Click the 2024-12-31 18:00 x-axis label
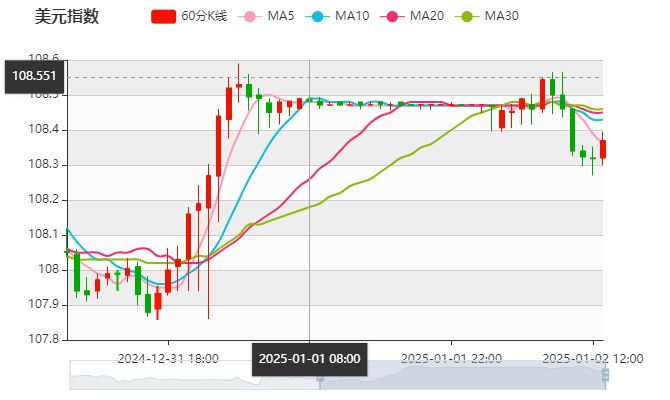Screen dimensions: 670x400 click(x=168, y=357)
